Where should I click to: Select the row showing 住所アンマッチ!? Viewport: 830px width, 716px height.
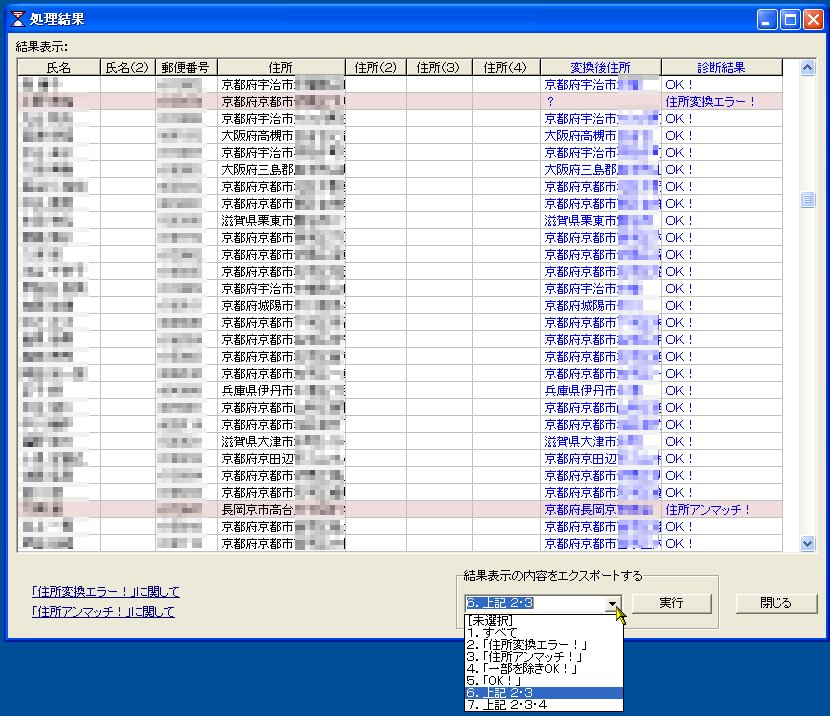click(300, 509)
